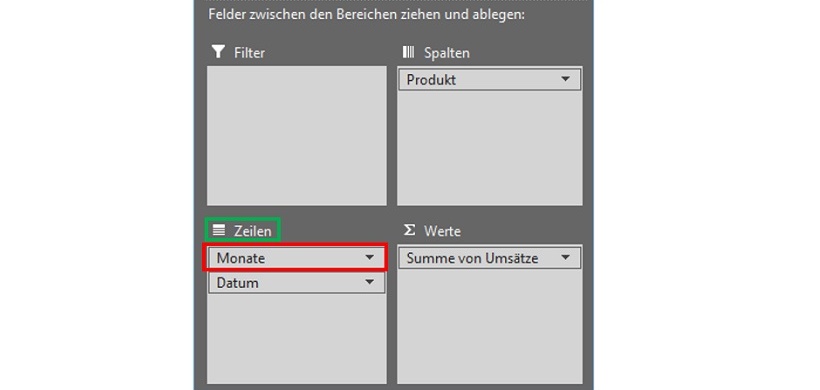Click the 'Felder zwischen den Bereichen' instruction text

coord(366,14)
